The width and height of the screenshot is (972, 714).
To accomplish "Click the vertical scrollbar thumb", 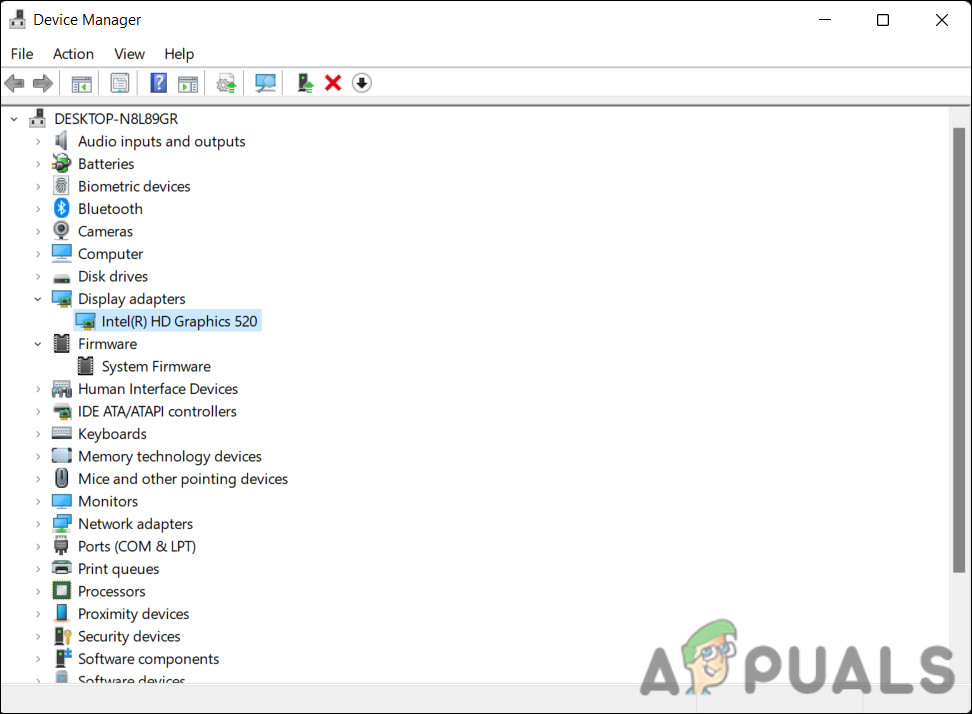I will 959,350.
